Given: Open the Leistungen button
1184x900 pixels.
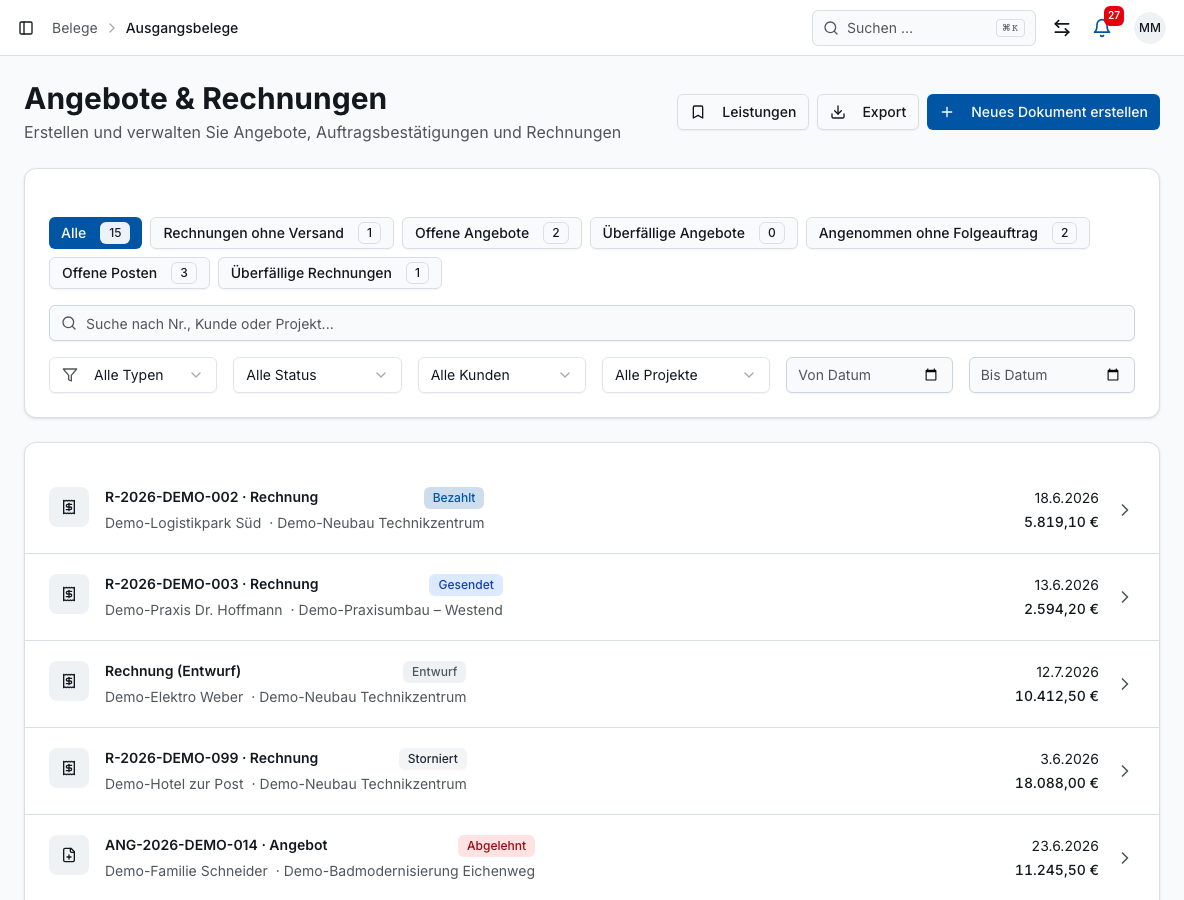Looking at the screenshot, I should [x=743, y=112].
